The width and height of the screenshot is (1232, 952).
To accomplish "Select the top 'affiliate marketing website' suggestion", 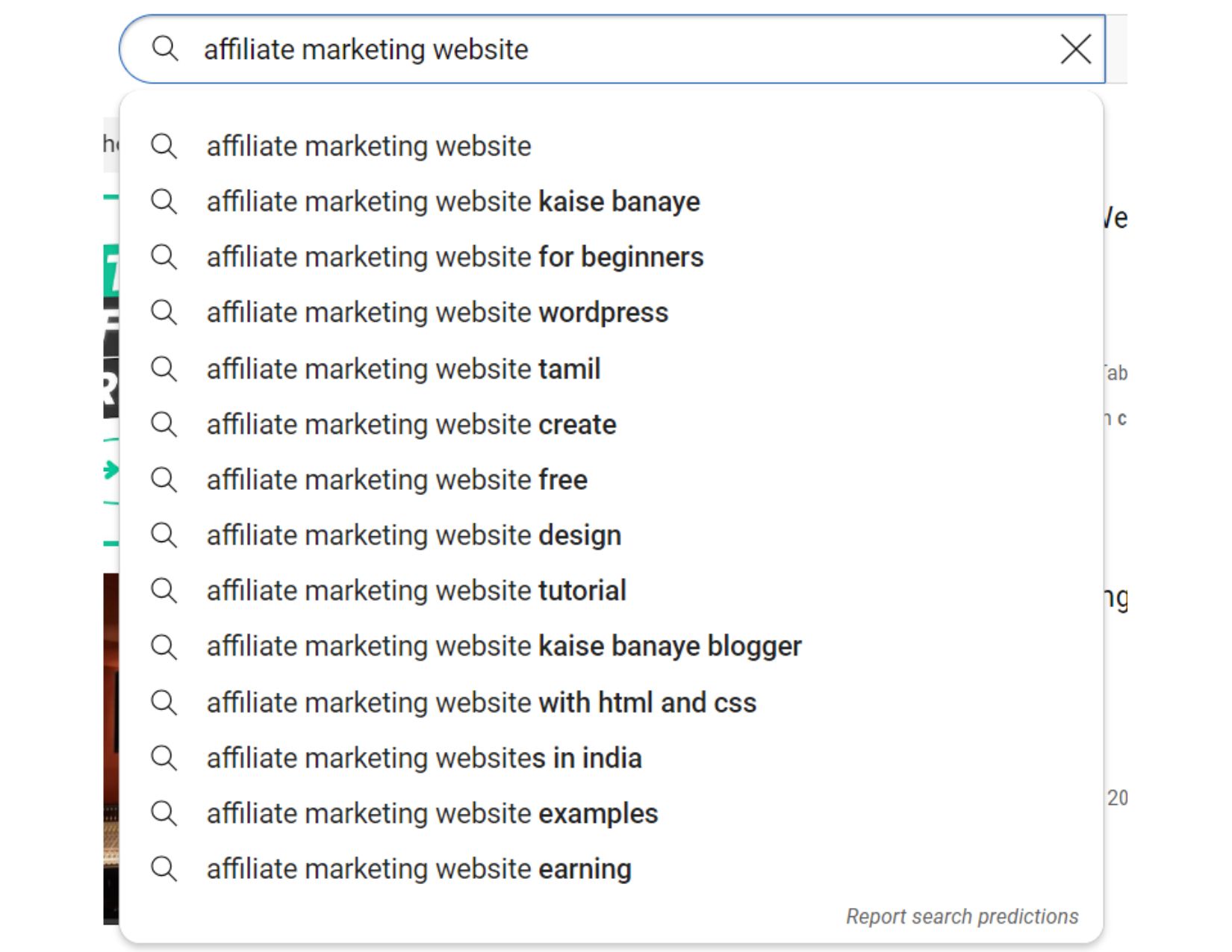I will [x=368, y=146].
